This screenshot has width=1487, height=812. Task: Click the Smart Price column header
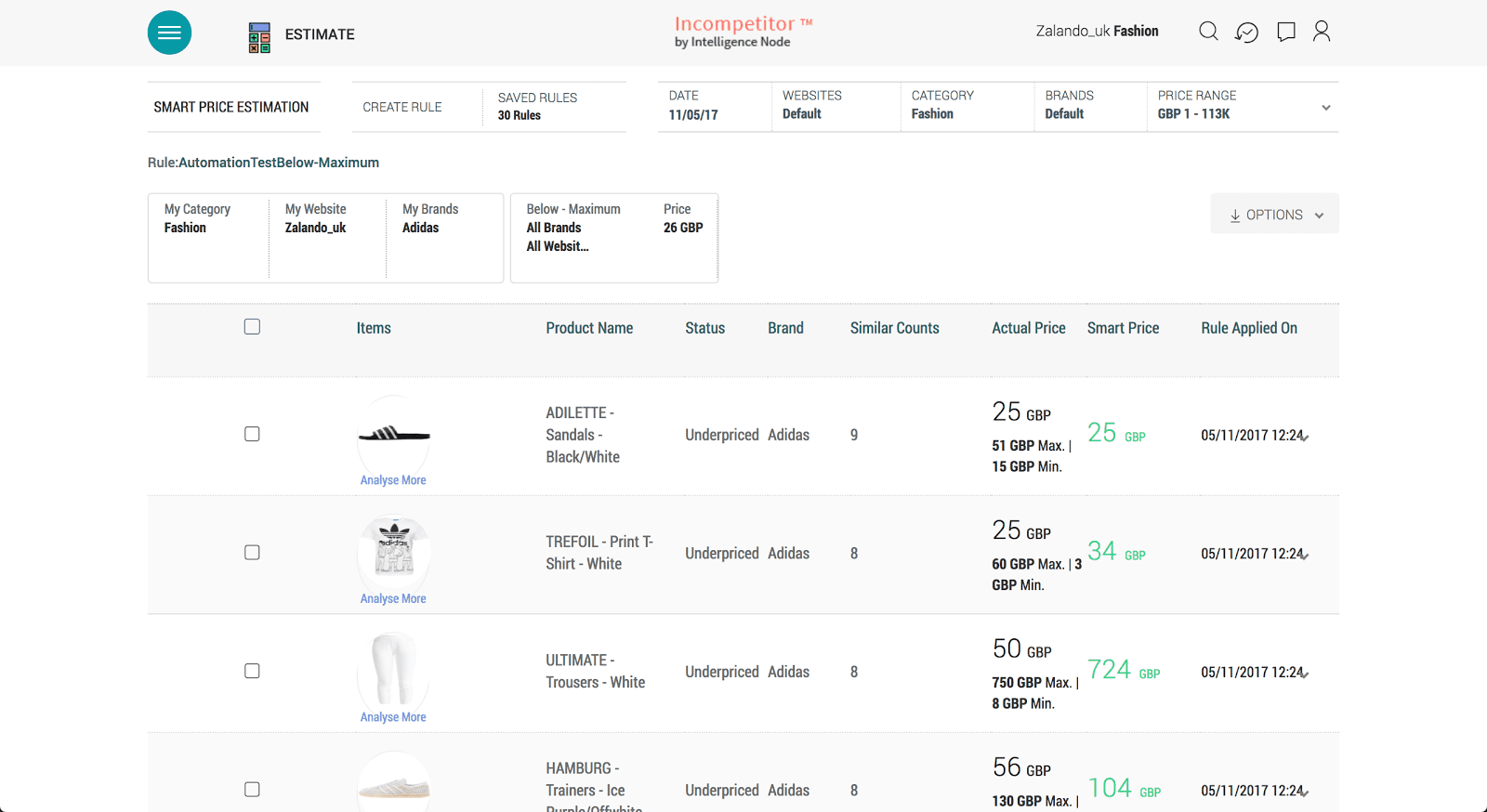1123,328
